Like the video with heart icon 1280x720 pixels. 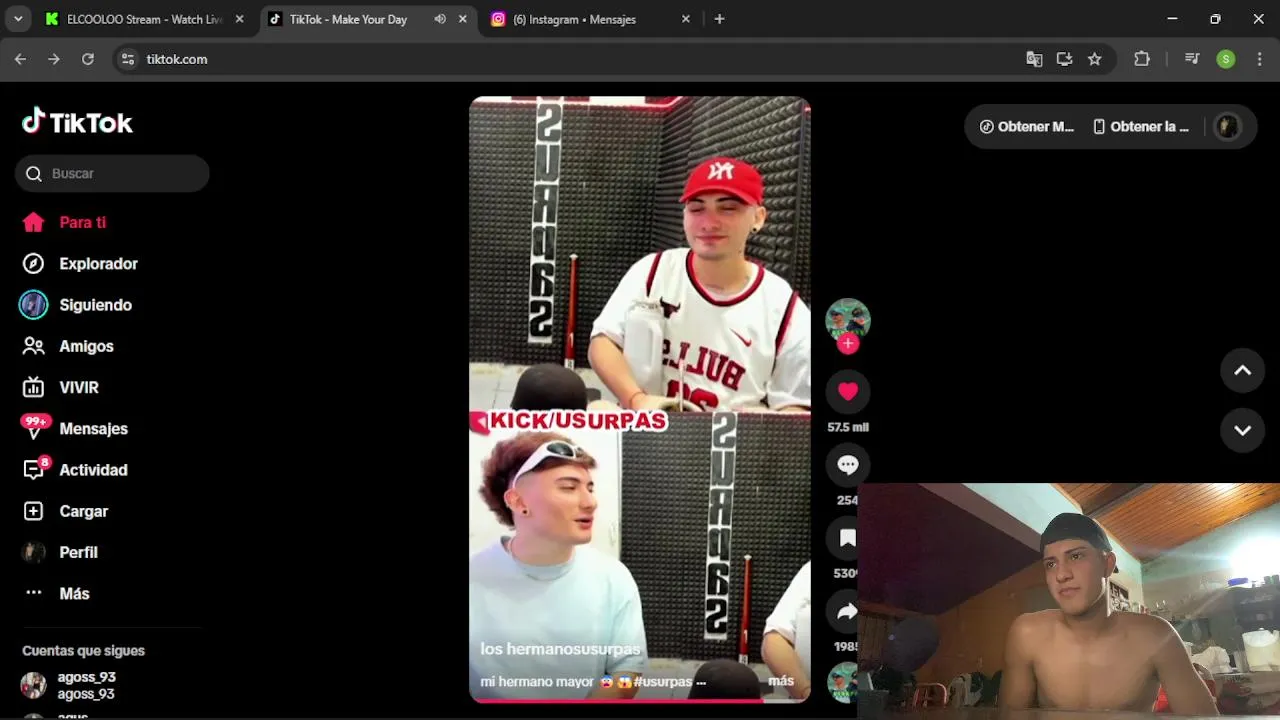[848, 391]
